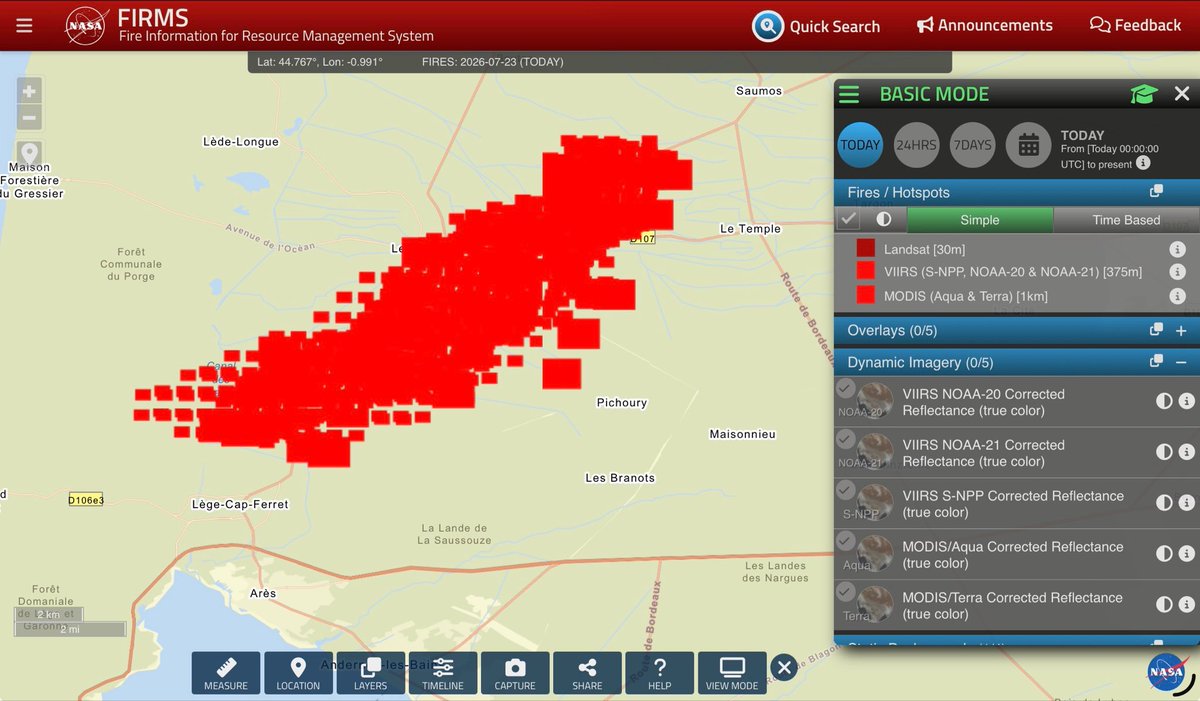Switch to the Time Based tab
The image size is (1200, 701).
pyautogui.click(x=1126, y=220)
